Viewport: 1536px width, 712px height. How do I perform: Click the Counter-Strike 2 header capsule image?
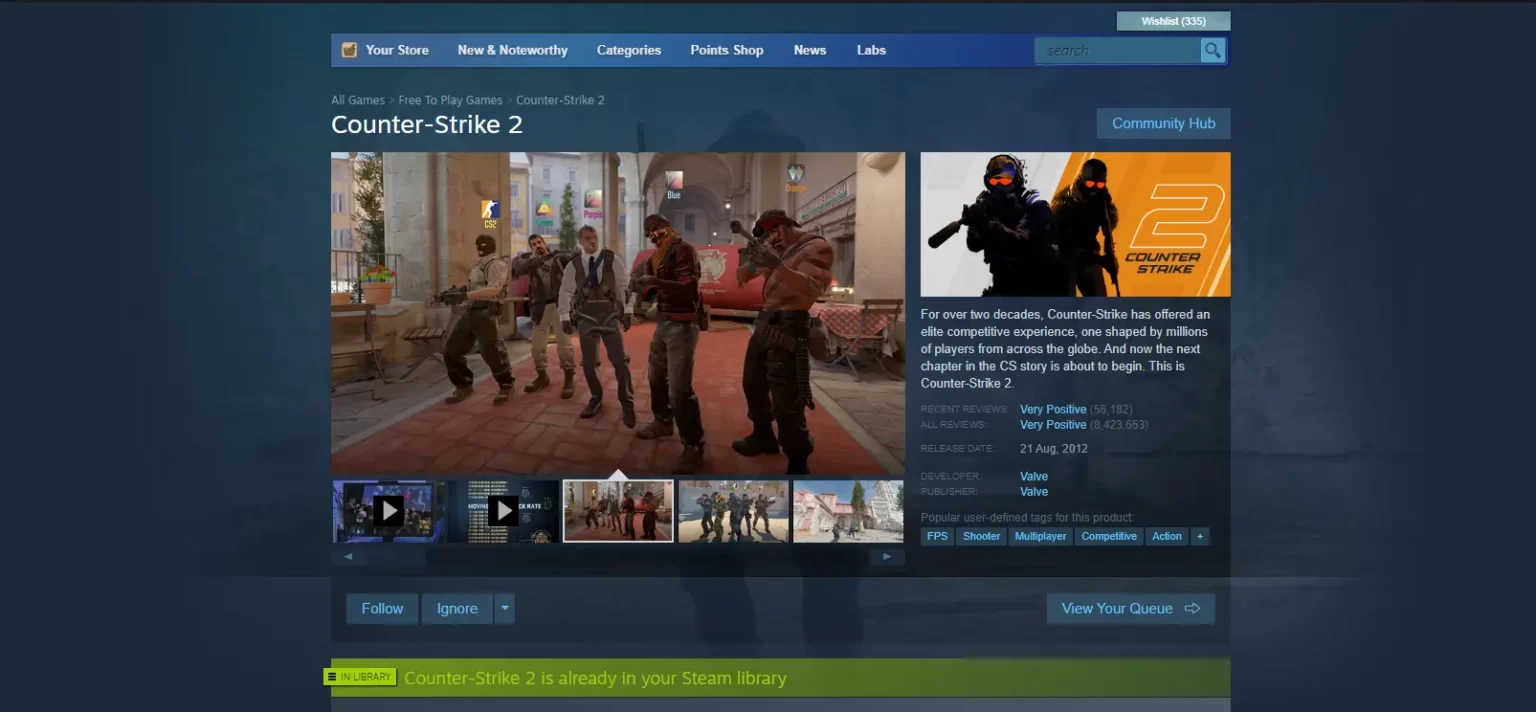1075,224
